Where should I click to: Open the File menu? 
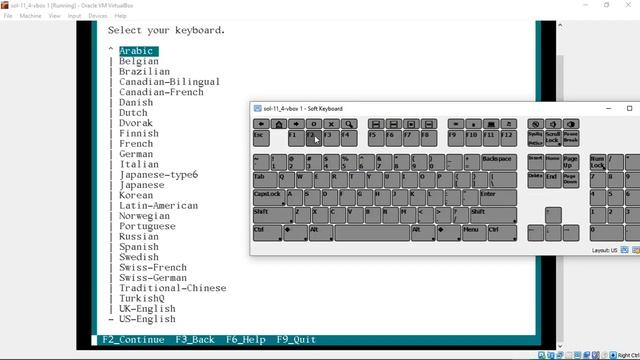pyautogui.click(x=8, y=16)
